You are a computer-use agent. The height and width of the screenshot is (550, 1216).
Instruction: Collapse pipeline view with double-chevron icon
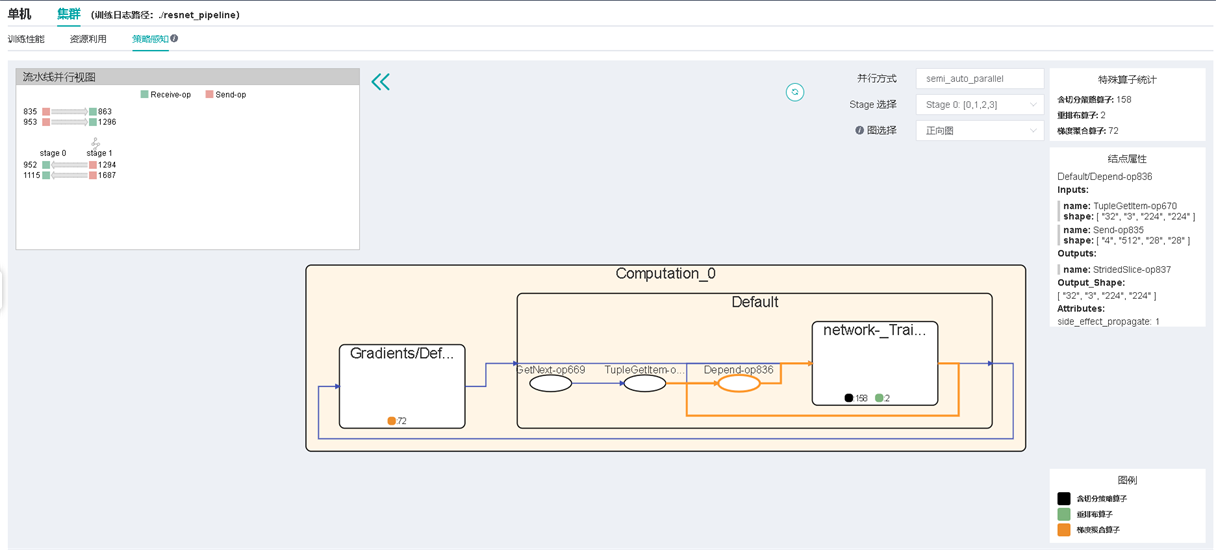coord(380,82)
